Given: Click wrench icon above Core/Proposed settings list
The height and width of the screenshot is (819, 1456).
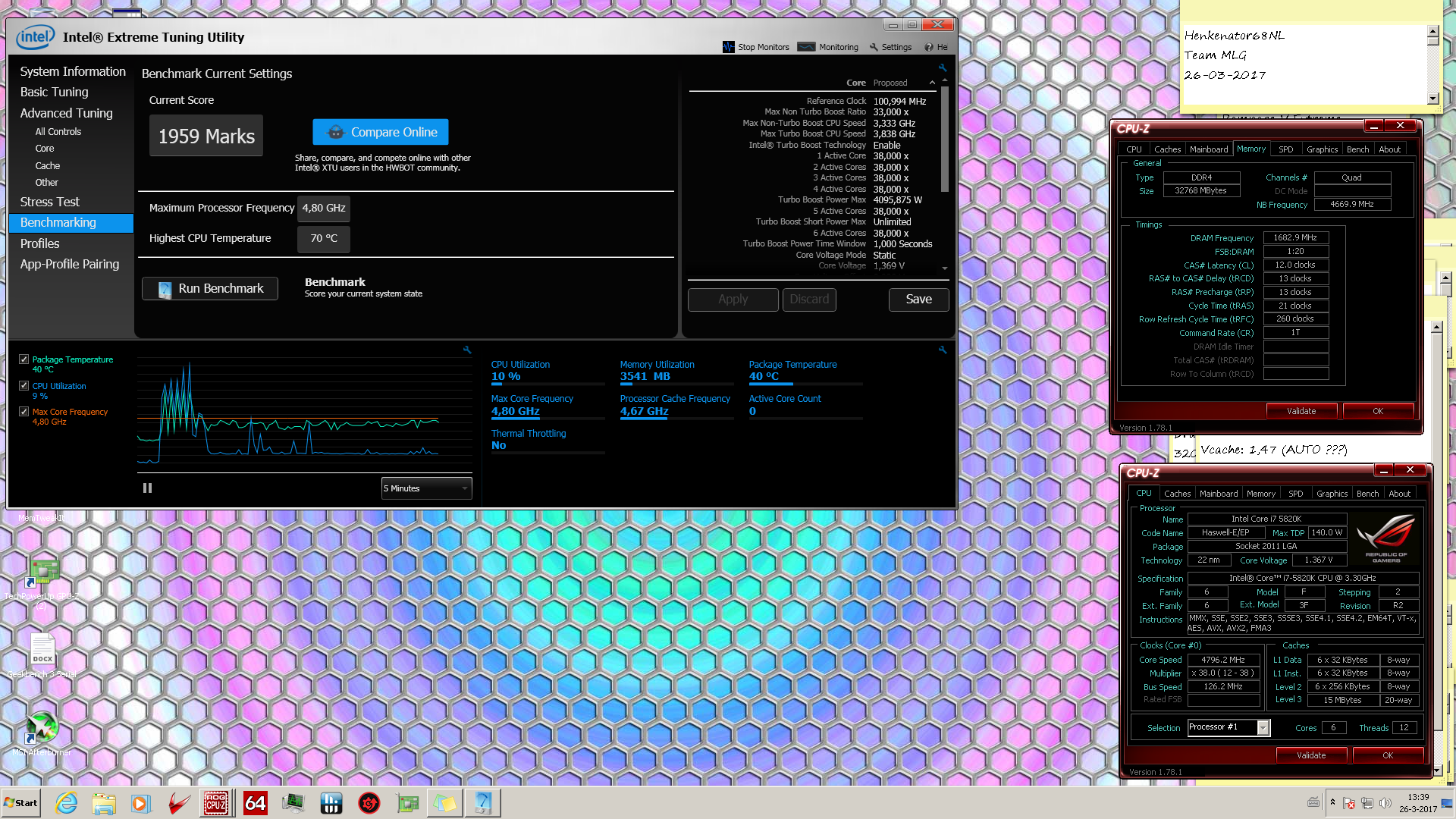Looking at the screenshot, I should pos(943,67).
